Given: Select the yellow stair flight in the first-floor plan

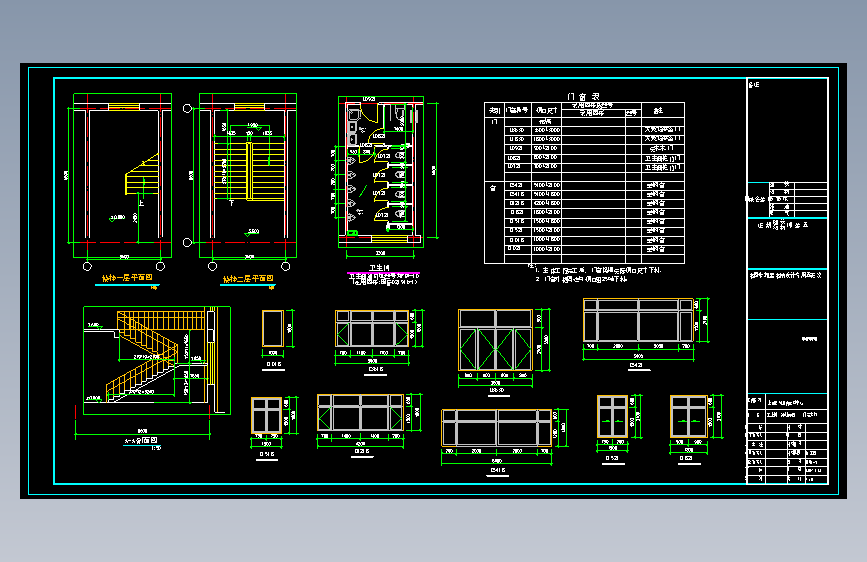Looking at the screenshot, I should tap(142, 174).
